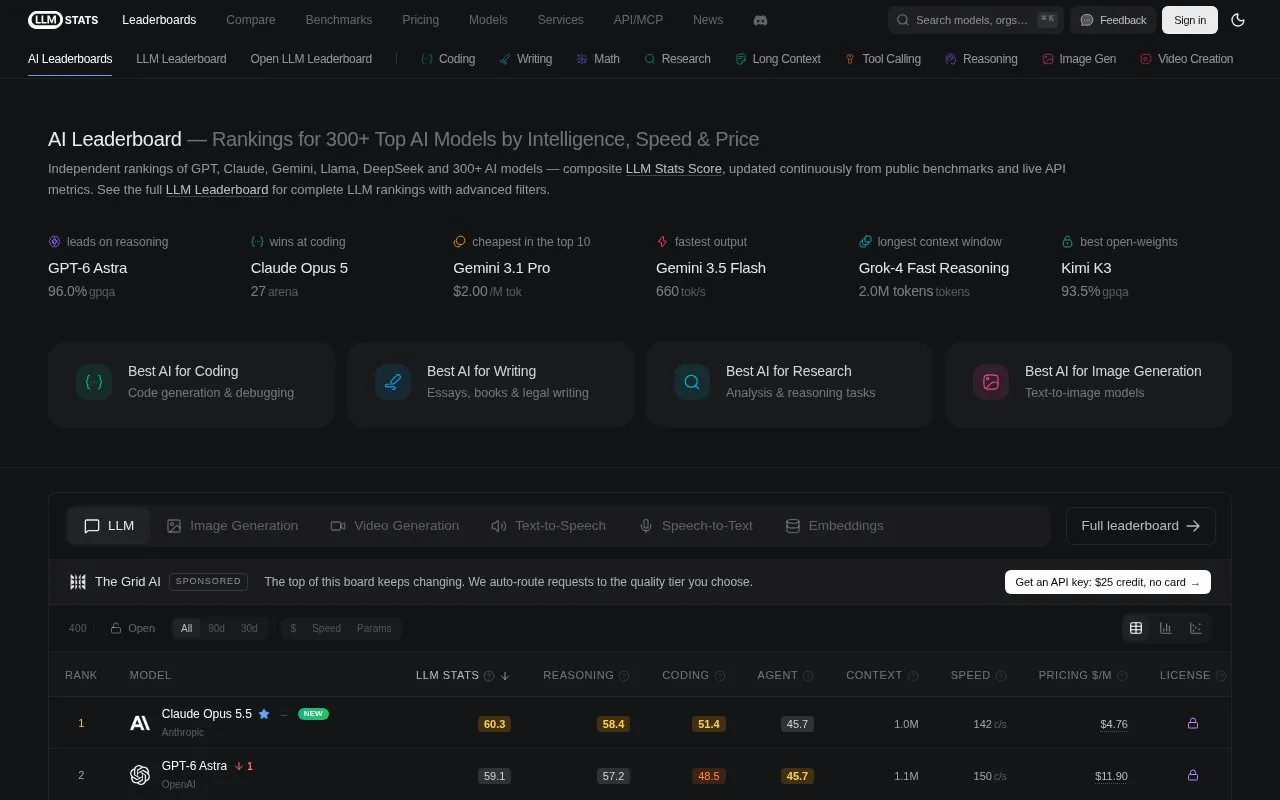Click the Sign in button

click(x=1190, y=20)
